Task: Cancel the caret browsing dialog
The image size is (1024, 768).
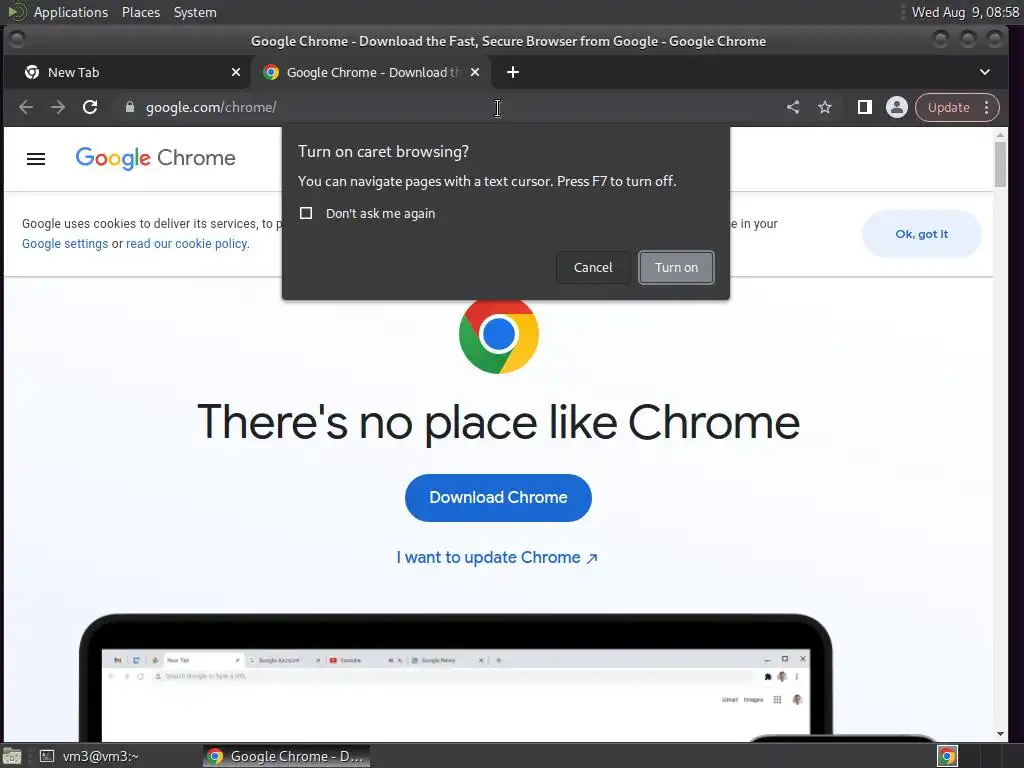Action: tap(593, 267)
